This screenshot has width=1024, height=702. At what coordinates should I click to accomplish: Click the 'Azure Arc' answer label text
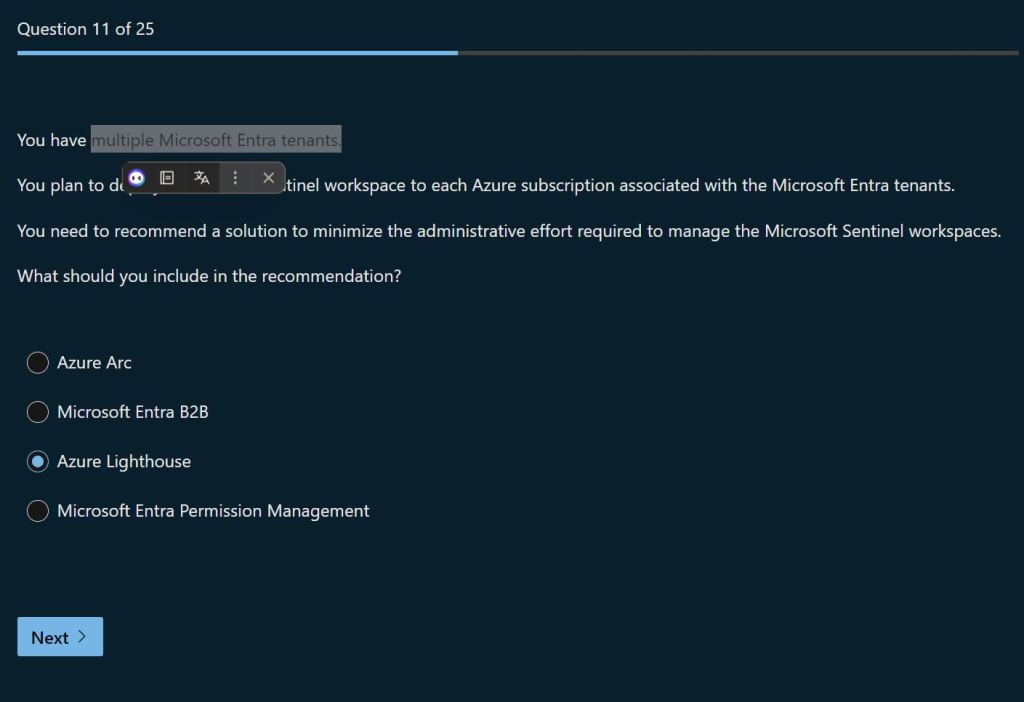coord(94,363)
